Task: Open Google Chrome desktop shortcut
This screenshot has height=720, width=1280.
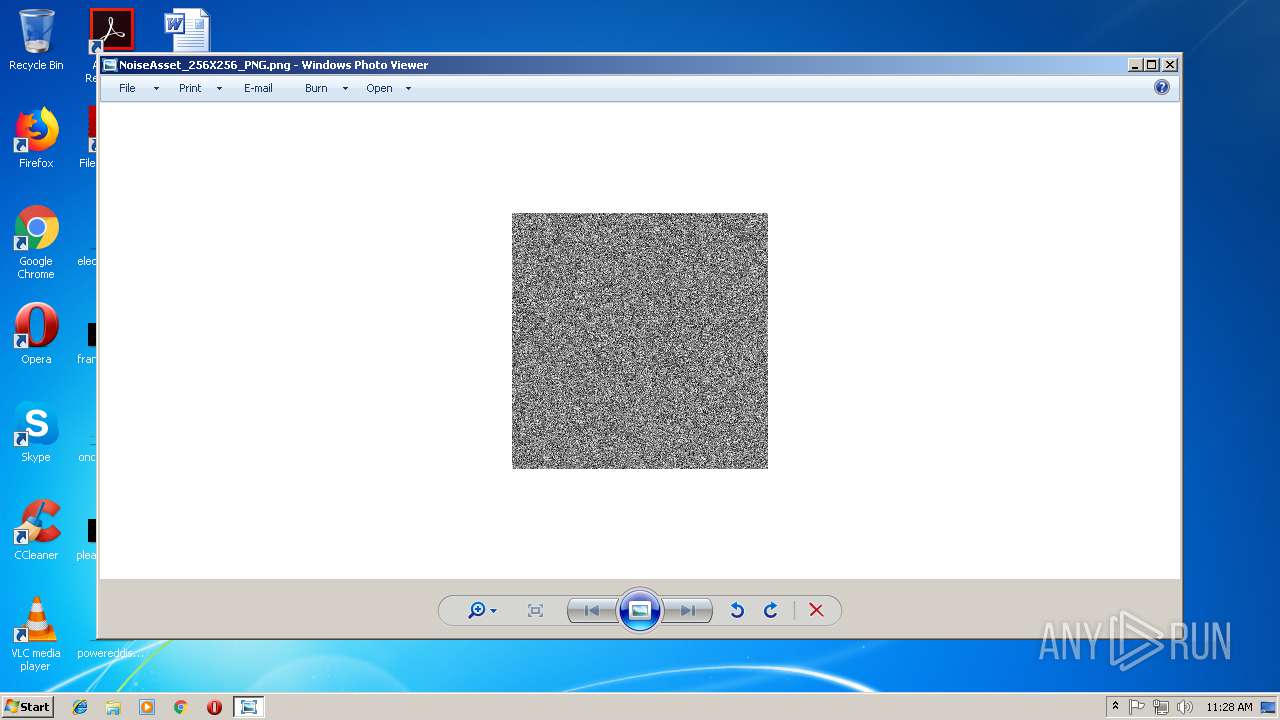Action: [x=36, y=242]
